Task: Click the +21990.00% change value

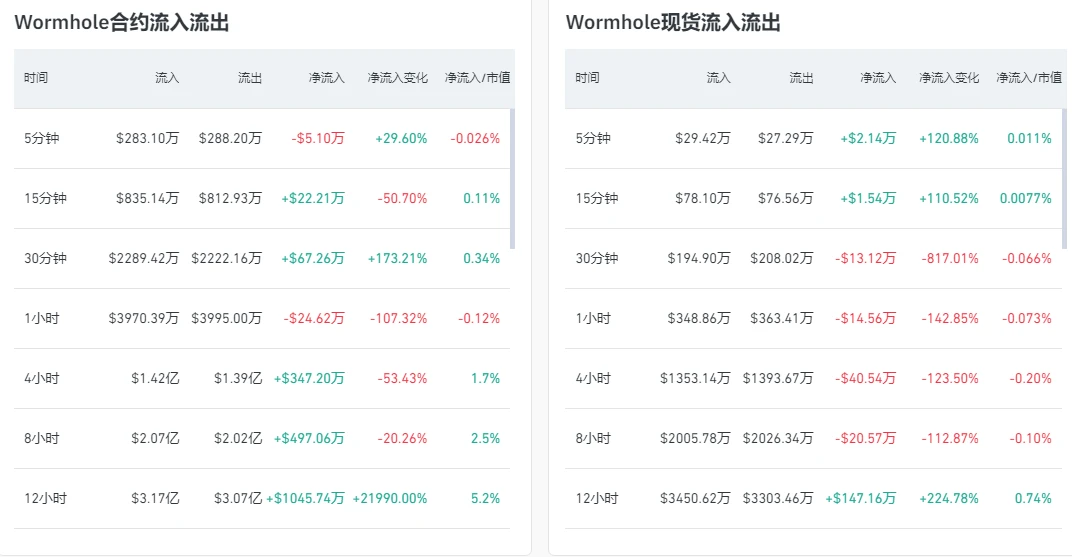Action: tap(390, 499)
